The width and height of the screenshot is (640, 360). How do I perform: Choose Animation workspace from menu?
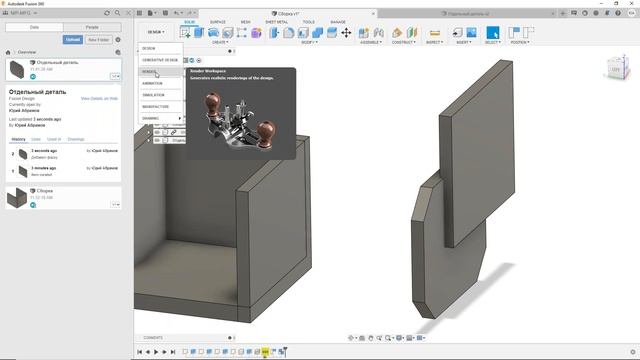pyautogui.click(x=161, y=83)
